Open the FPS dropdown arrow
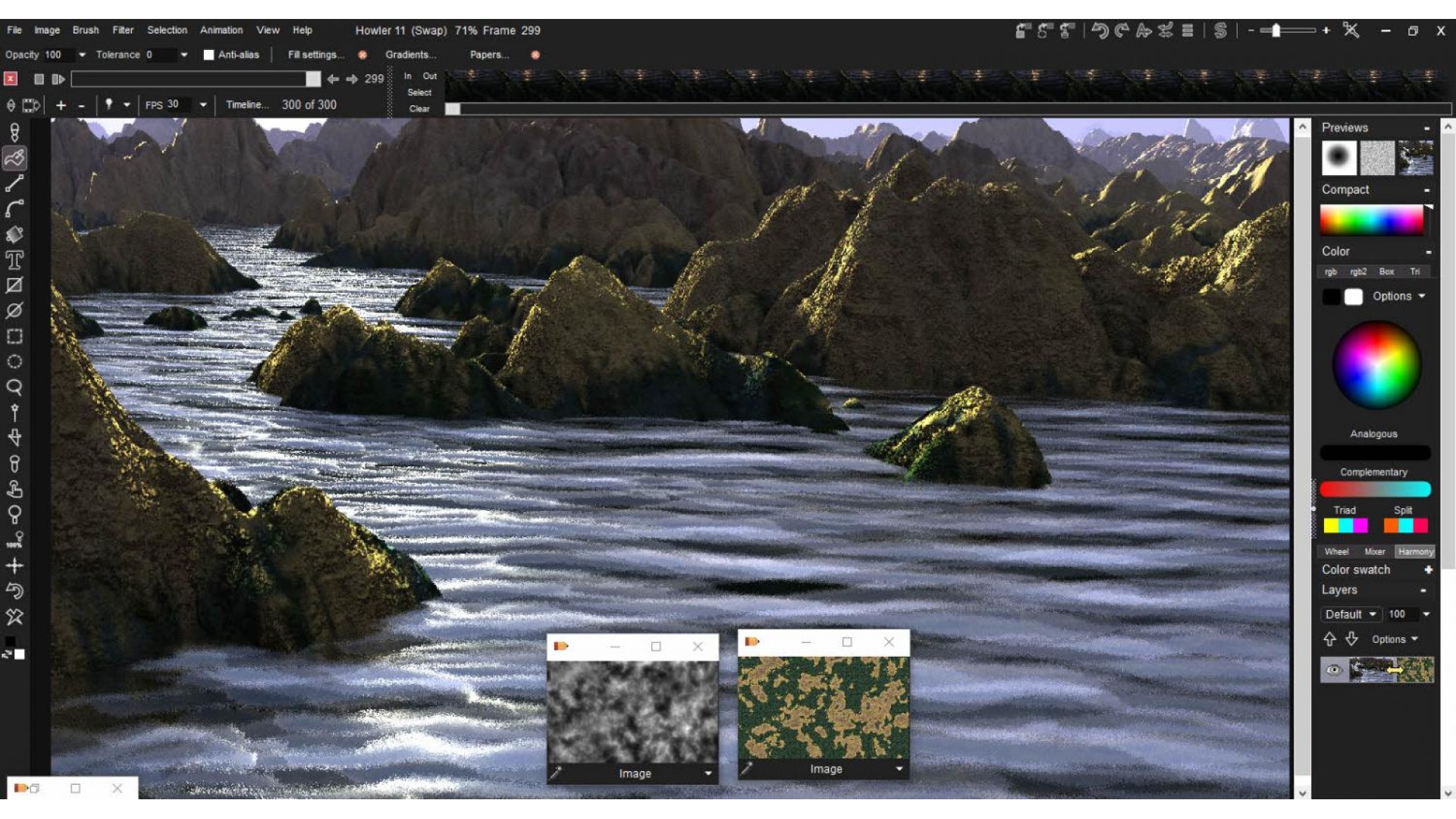This screenshot has height=819, width=1456. coord(203,105)
